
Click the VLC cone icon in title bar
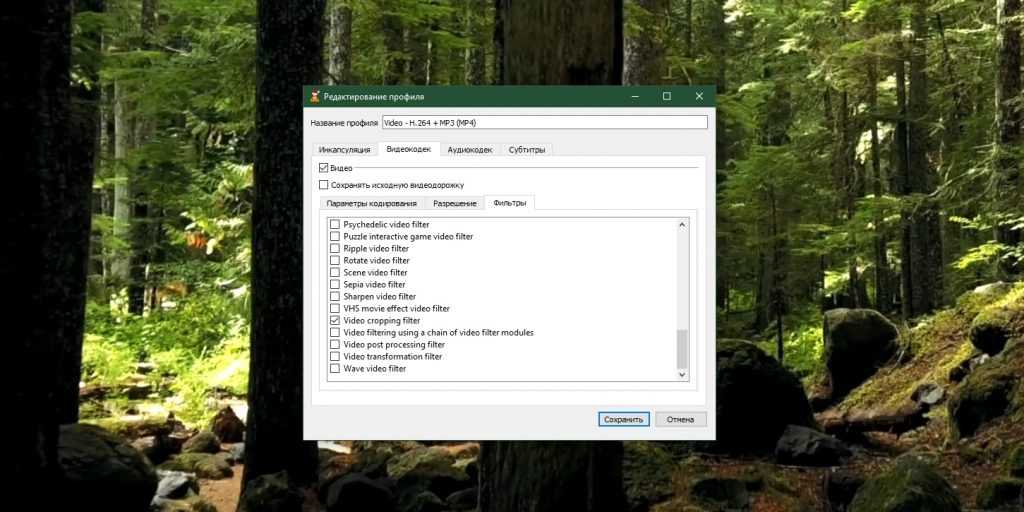316,97
